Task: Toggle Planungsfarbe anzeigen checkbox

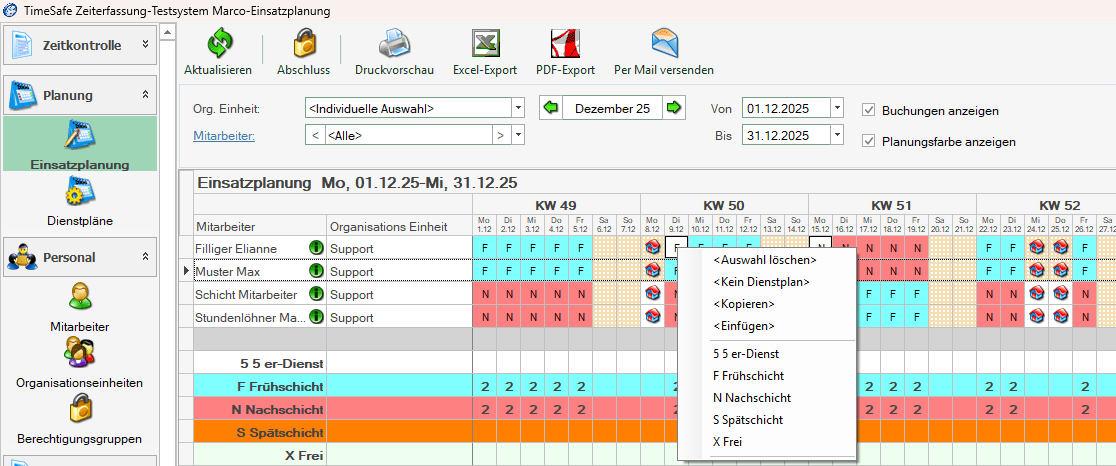Action: click(868, 141)
